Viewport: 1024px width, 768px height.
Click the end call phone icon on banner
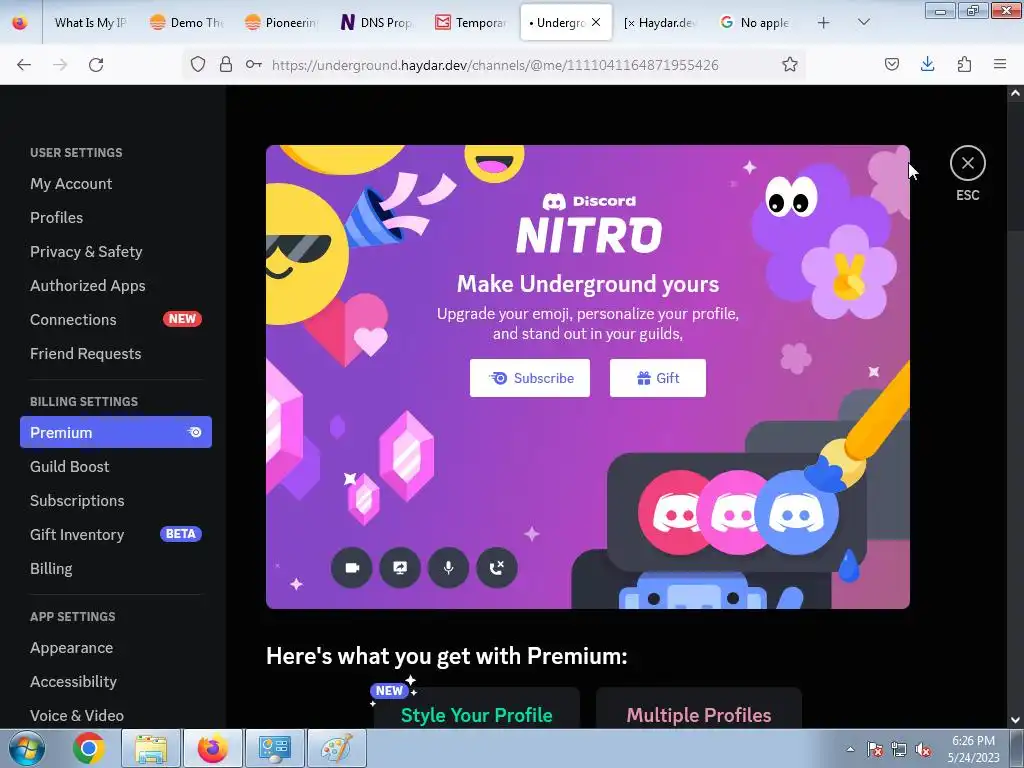point(497,568)
